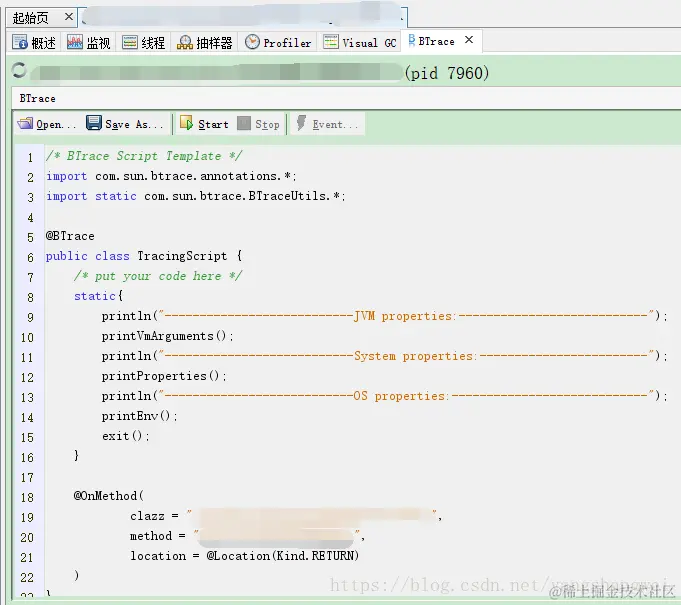This screenshot has height=605, width=681.
Task: Place cursor on 'printVmArguments();' line
Action: (x=168, y=336)
